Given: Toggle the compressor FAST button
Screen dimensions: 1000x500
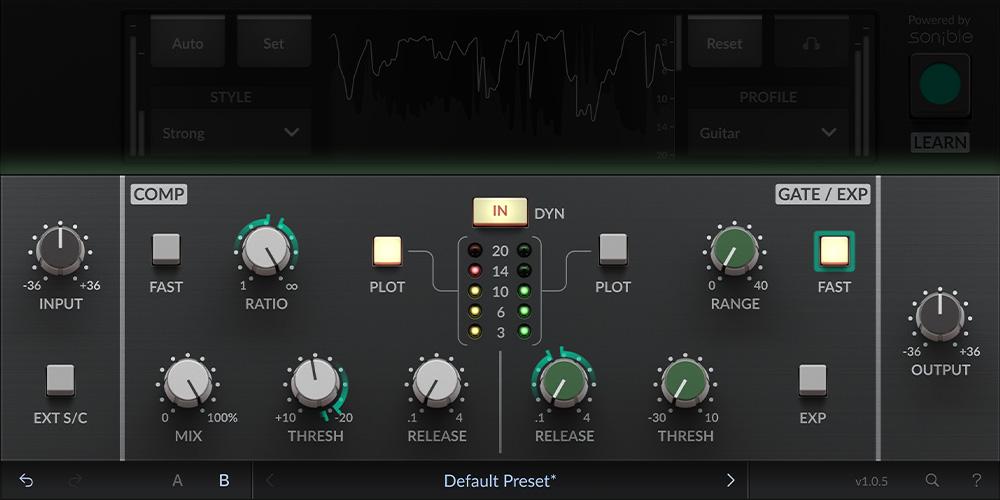Looking at the screenshot, I should (166, 249).
